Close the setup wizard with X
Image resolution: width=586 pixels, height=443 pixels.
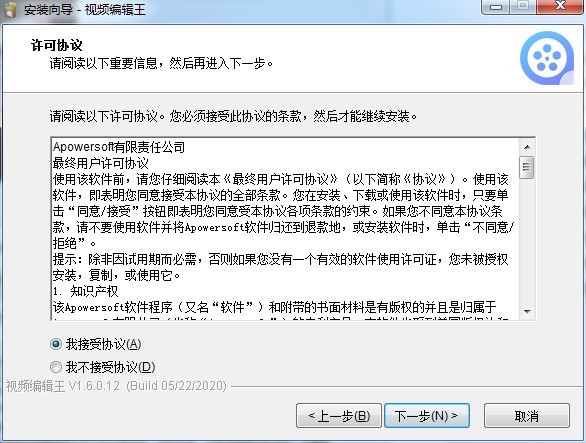[x=559, y=7]
